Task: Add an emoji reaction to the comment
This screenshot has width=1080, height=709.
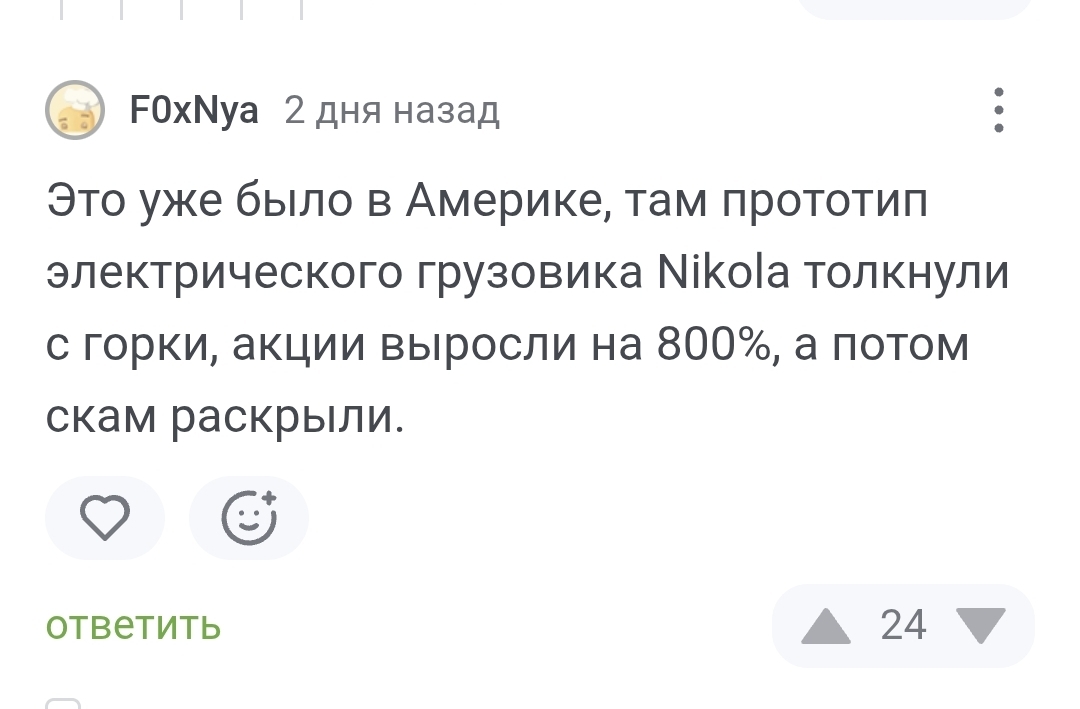Action: pyautogui.click(x=249, y=518)
